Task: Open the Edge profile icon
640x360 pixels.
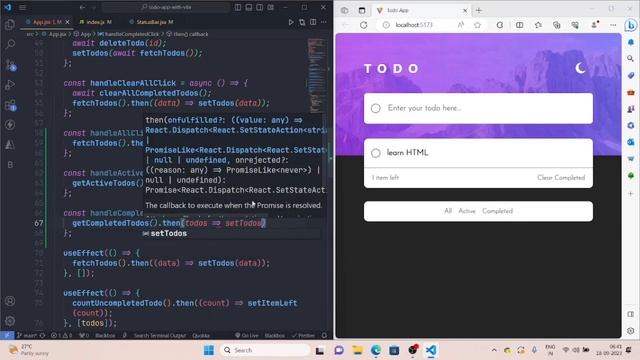Action: click(595, 25)
